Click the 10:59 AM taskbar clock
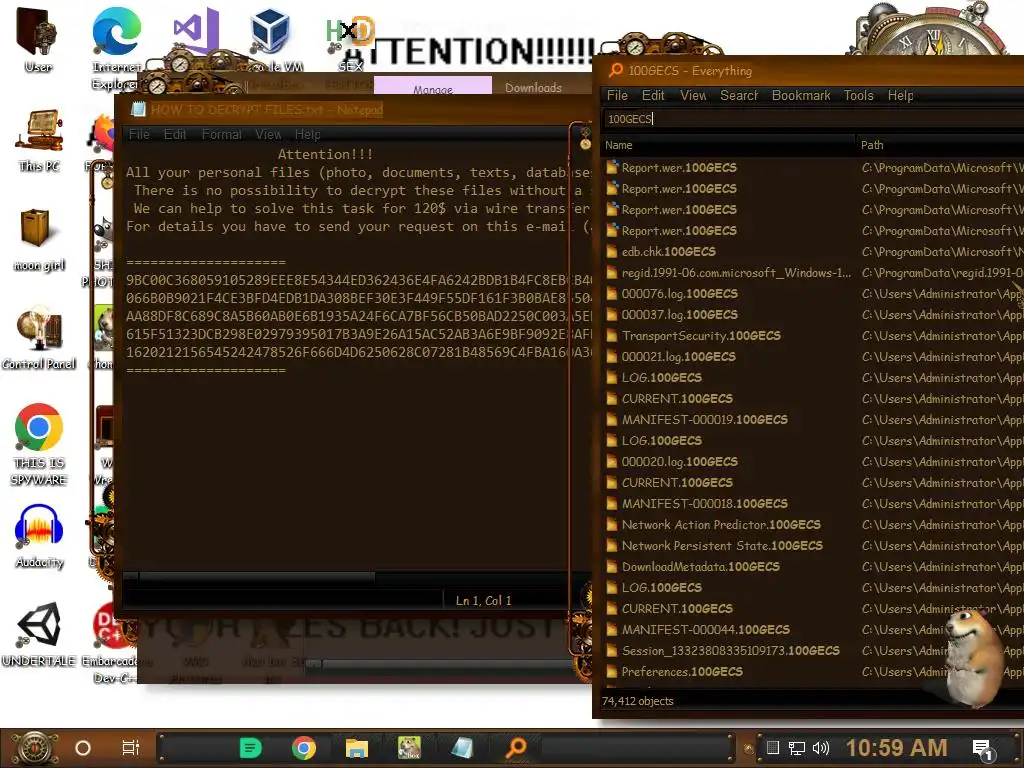This screenshot has width=1024, height=768. pos(897,748)
